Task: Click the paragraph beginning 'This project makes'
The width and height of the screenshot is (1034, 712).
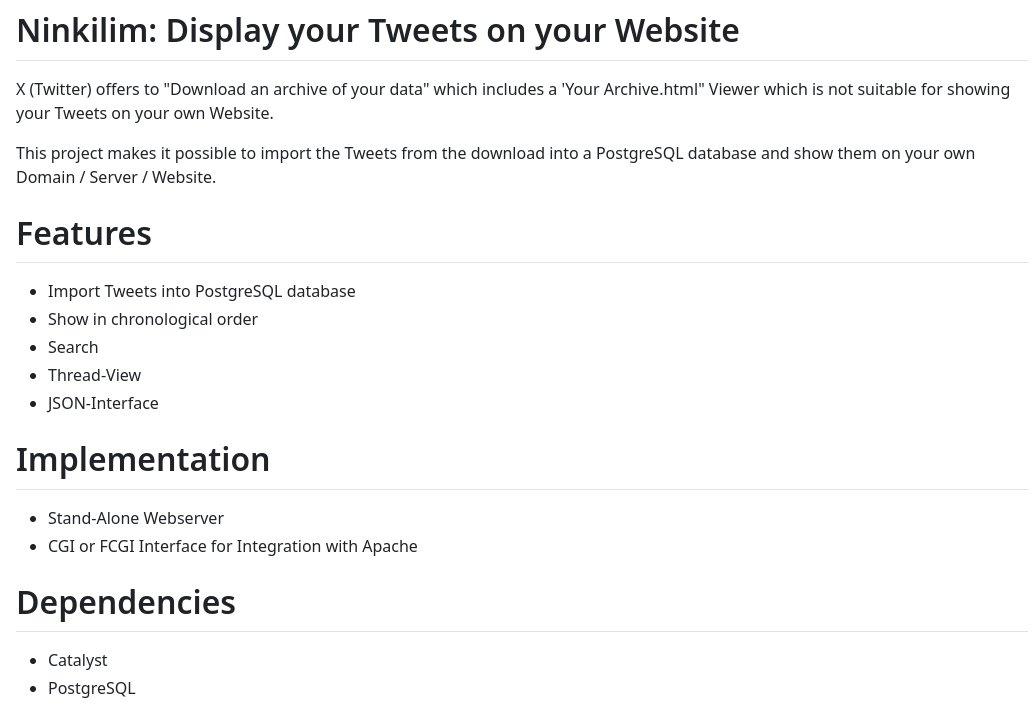Action: coord(496,165)
